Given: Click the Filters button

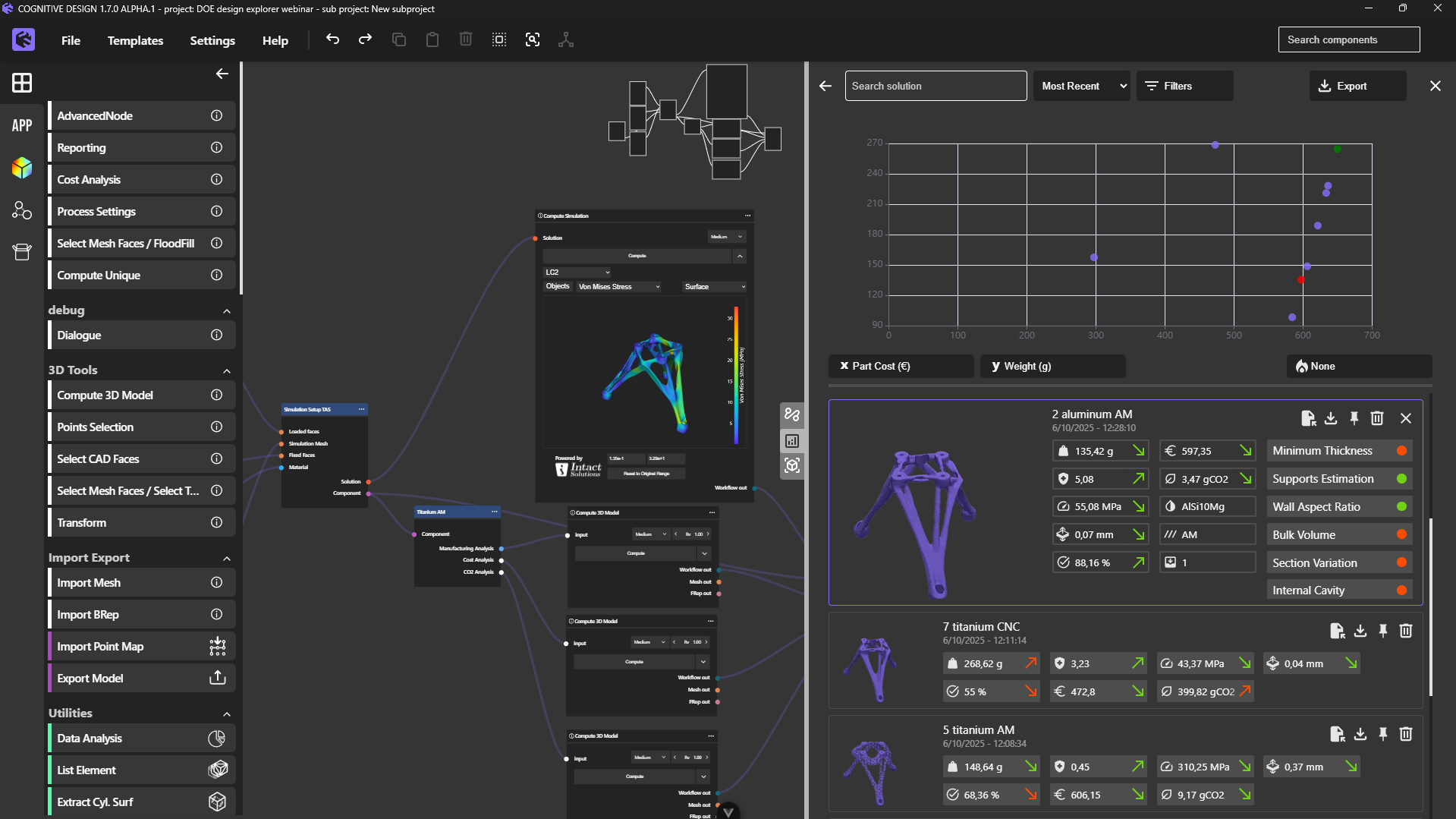Looking at the screenshot, I should point(1184,86).
